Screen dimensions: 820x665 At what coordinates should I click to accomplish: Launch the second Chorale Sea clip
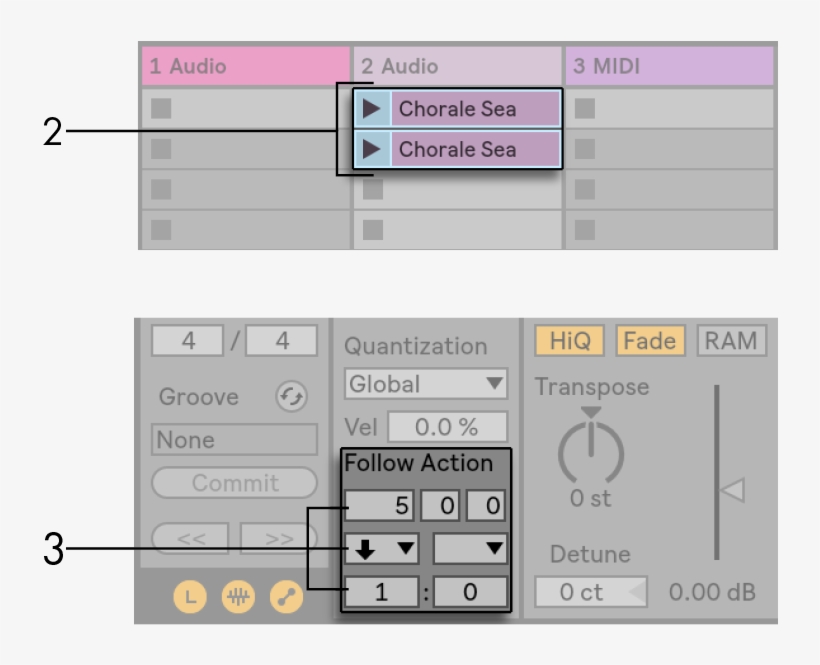372,150
